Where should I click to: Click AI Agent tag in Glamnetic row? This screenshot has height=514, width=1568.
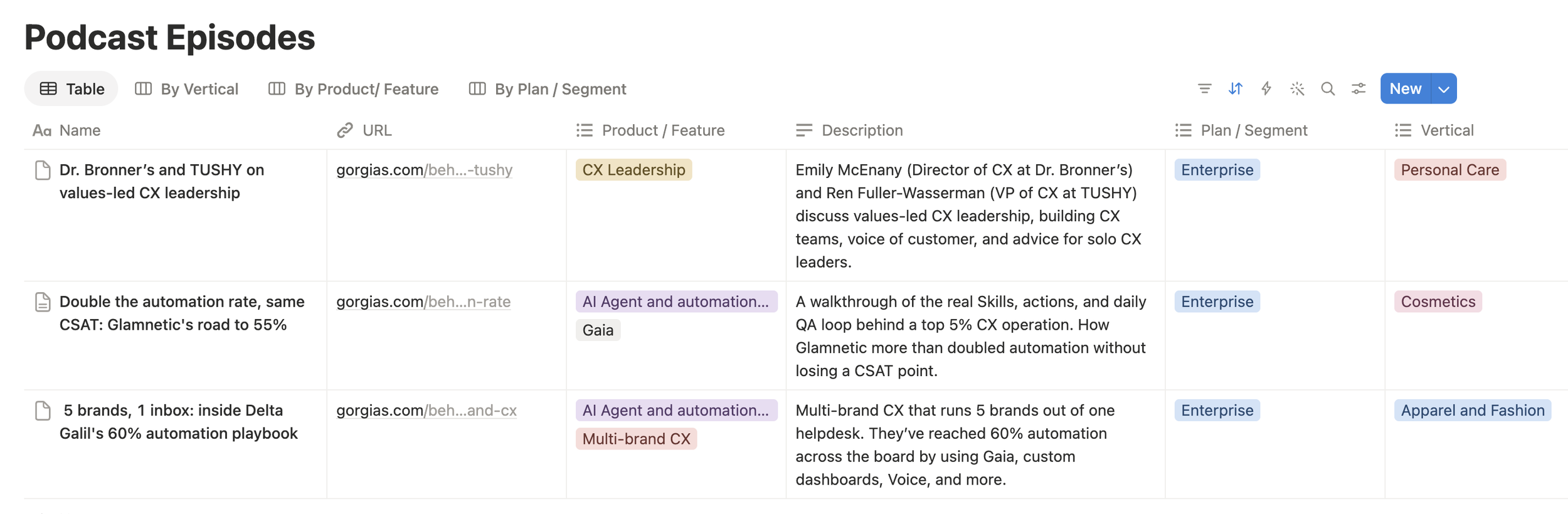tap(676, 302)
